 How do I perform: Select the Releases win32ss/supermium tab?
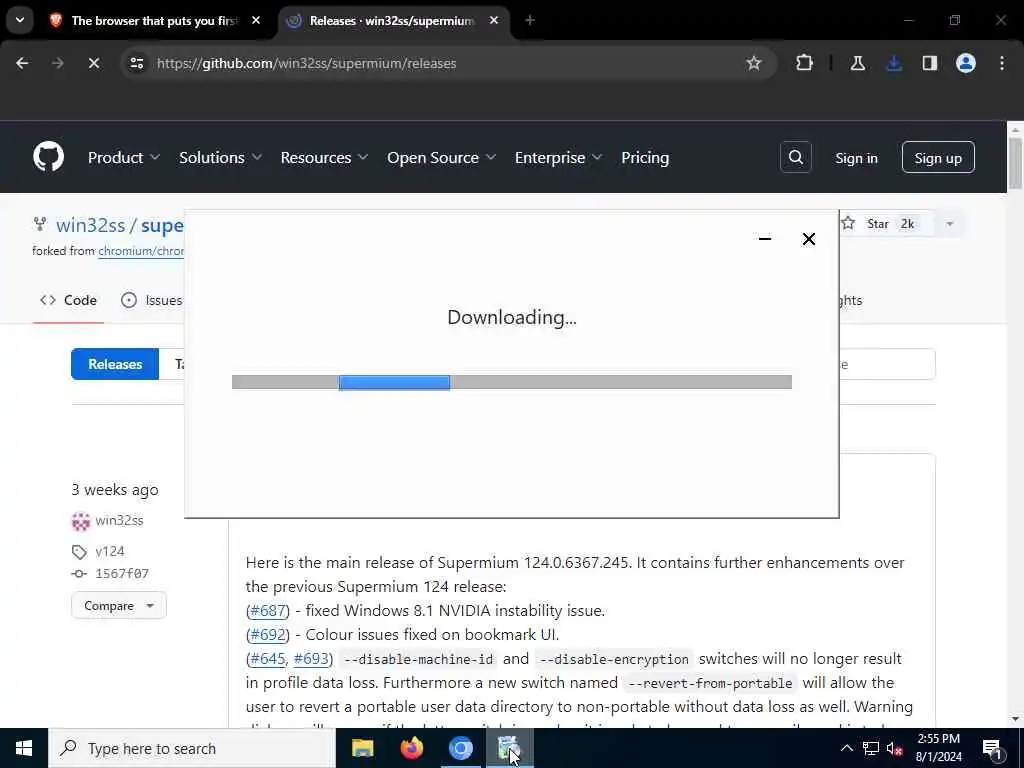[392, 21]
